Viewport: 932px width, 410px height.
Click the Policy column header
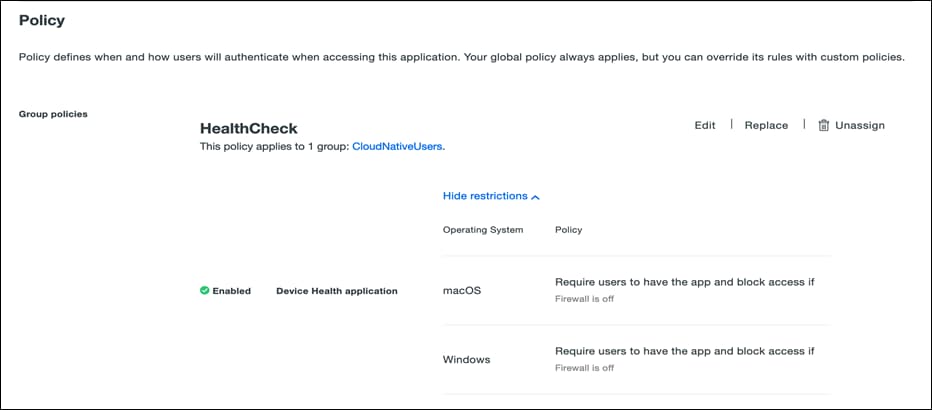pyautogui.click(x=568, y=230)
